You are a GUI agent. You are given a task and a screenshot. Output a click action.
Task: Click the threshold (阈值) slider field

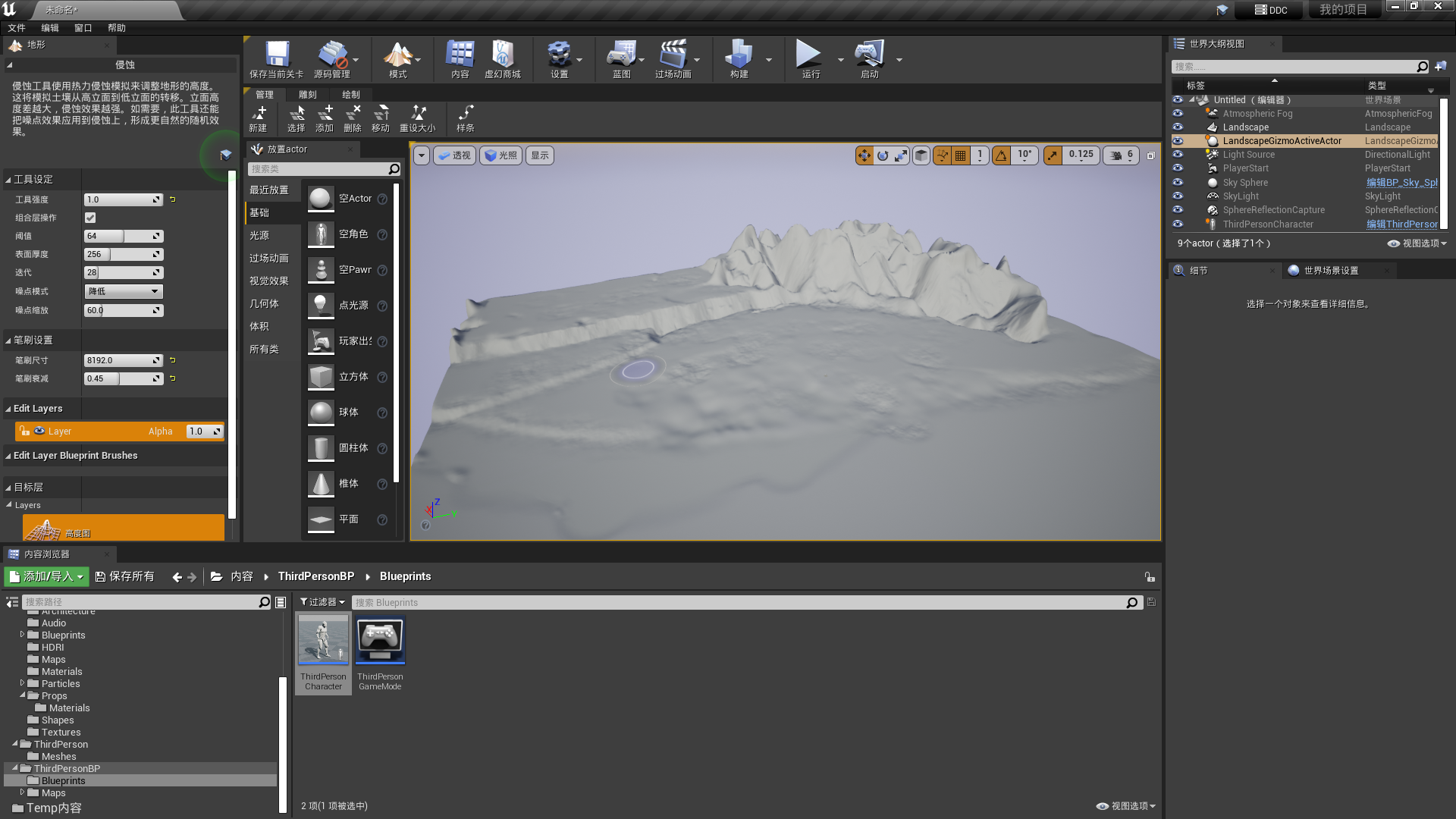pyautogui.click(x=124, y=236)
